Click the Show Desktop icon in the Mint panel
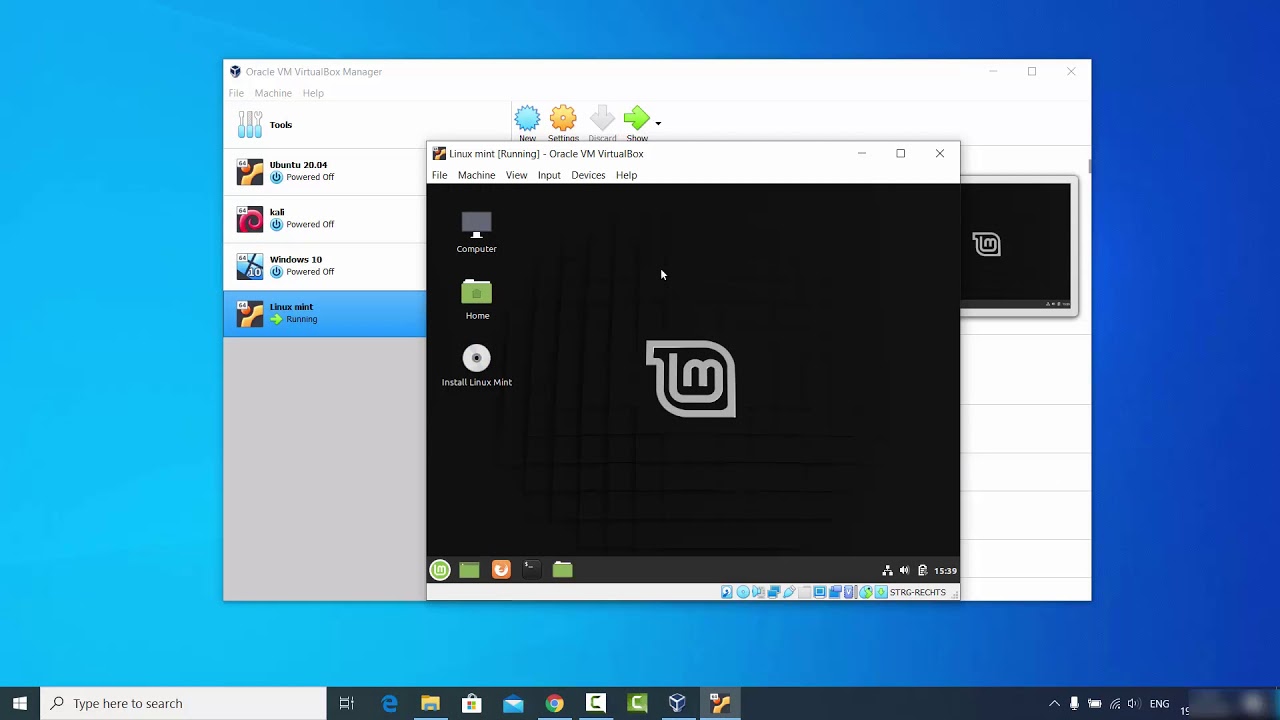 [469, 570]
